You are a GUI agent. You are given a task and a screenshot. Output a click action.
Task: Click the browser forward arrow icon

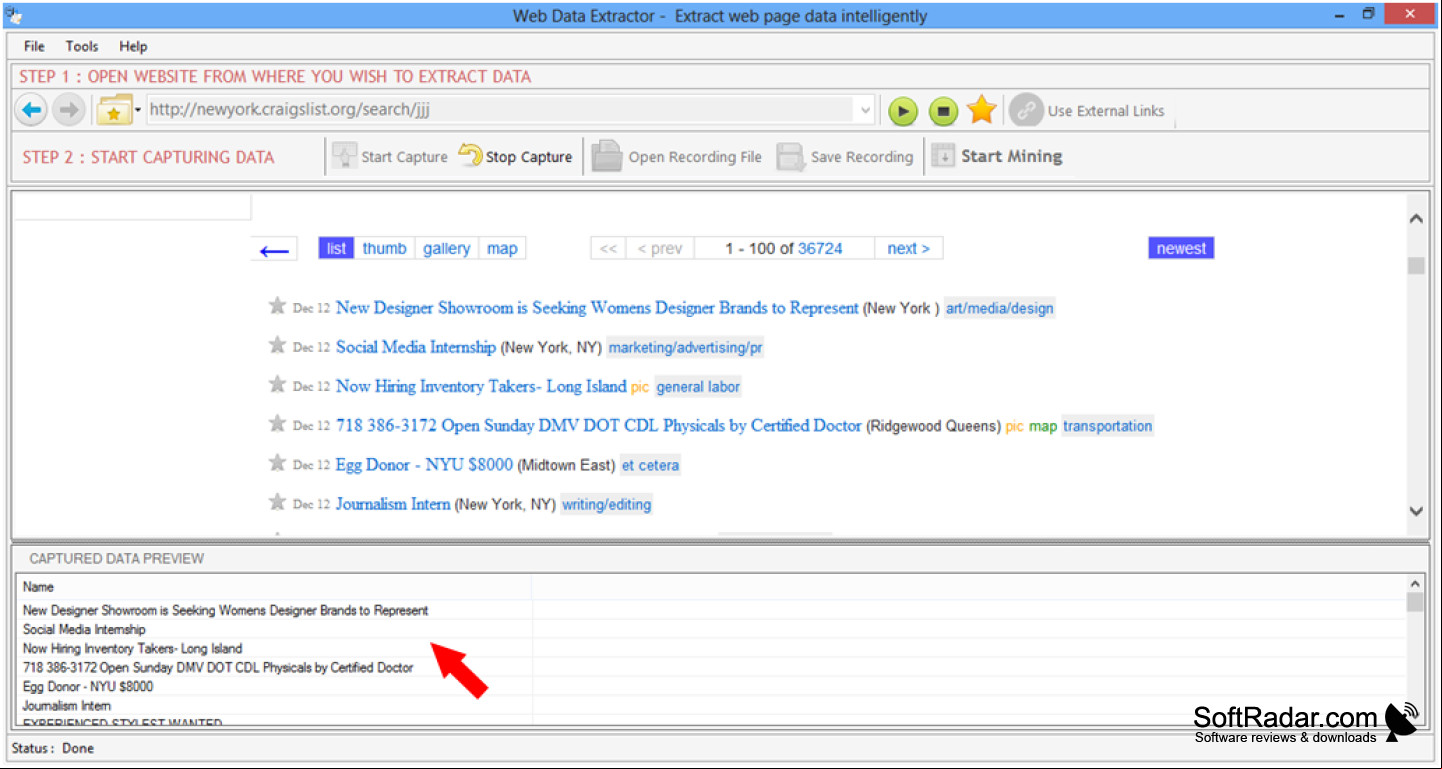(x=68, y=110)
